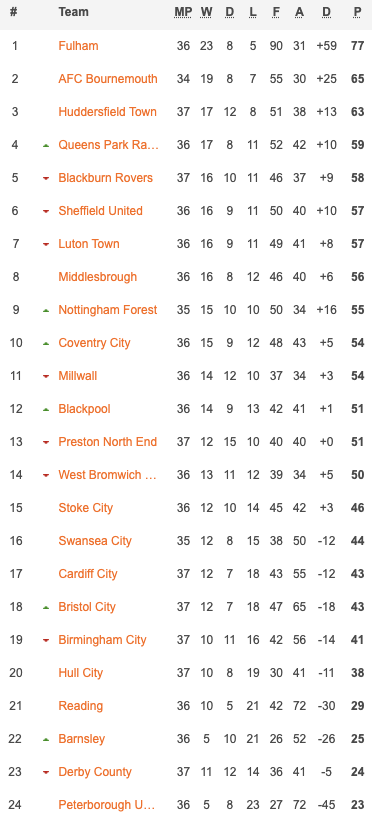Click the W wins column header
Image resolution: width=372 pixels, height=820 pixels.
pyautogui.click(x=206, y=12)
